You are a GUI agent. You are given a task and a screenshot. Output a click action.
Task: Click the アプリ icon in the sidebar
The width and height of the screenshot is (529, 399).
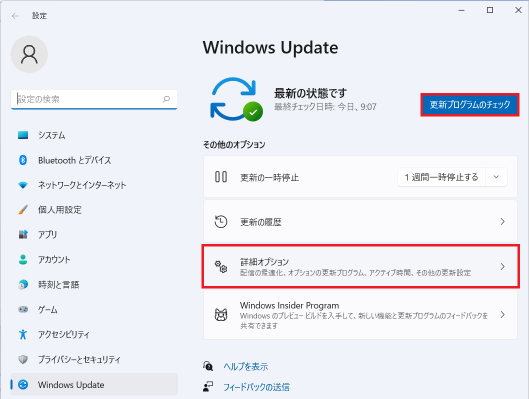coord(23,234)
